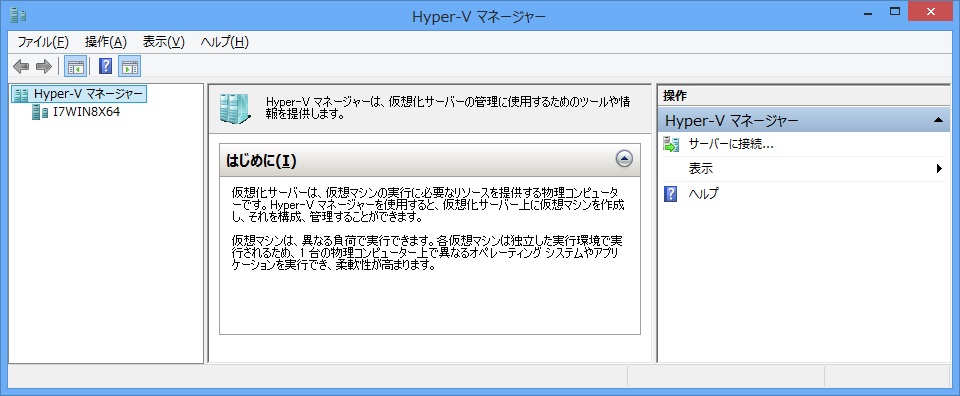
Task: Click the large server icon in the description header
Action: tap(235, 109)
